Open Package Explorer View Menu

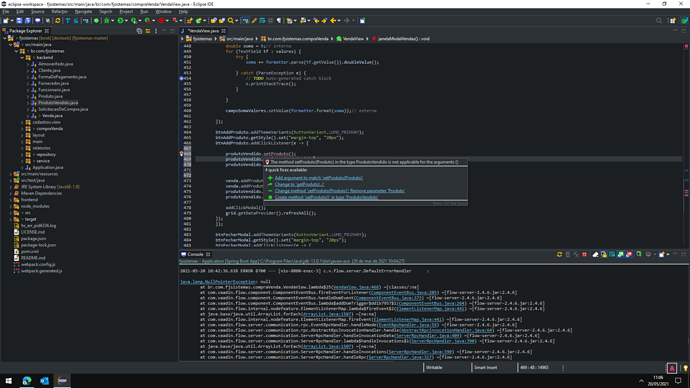(156, 31)
